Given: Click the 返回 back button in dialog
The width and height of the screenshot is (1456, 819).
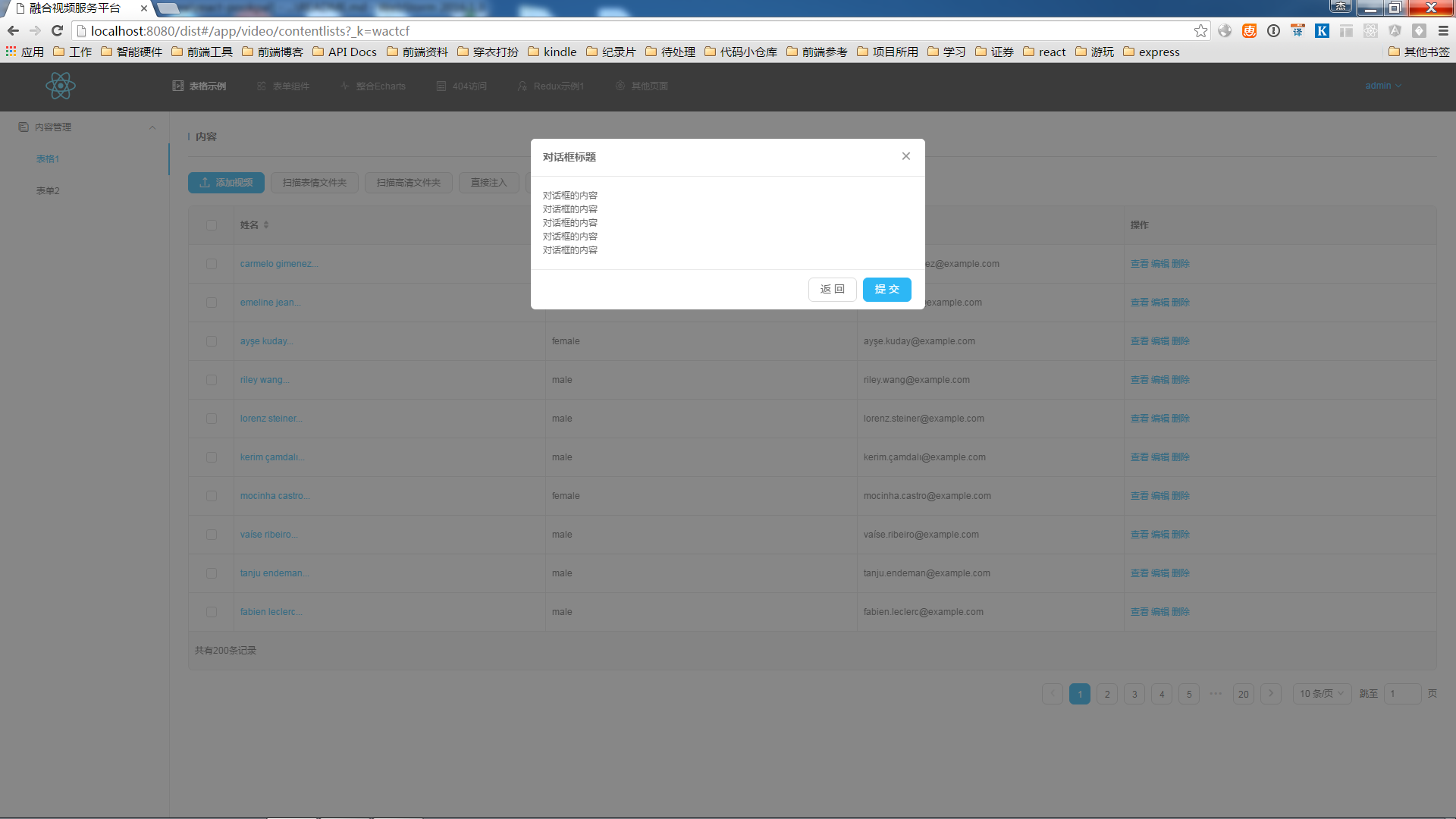Looking at the screenshot, I should (x=832, y=289).
